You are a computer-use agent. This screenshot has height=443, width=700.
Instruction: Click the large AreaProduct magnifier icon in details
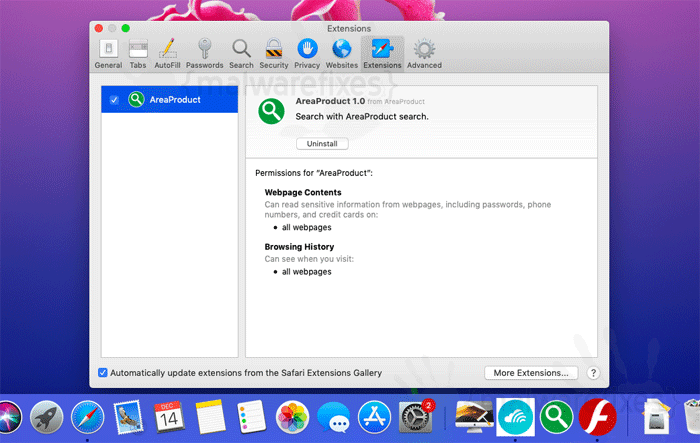click(271, 111)
